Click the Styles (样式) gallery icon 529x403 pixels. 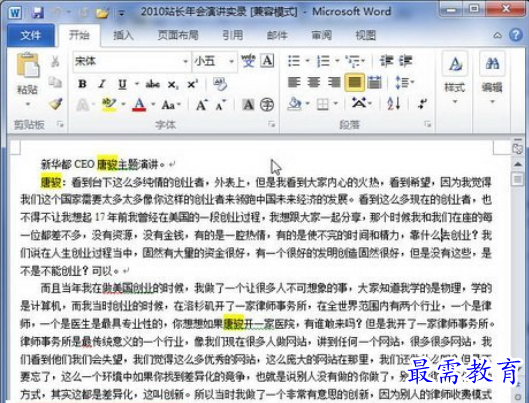point(455,64)
